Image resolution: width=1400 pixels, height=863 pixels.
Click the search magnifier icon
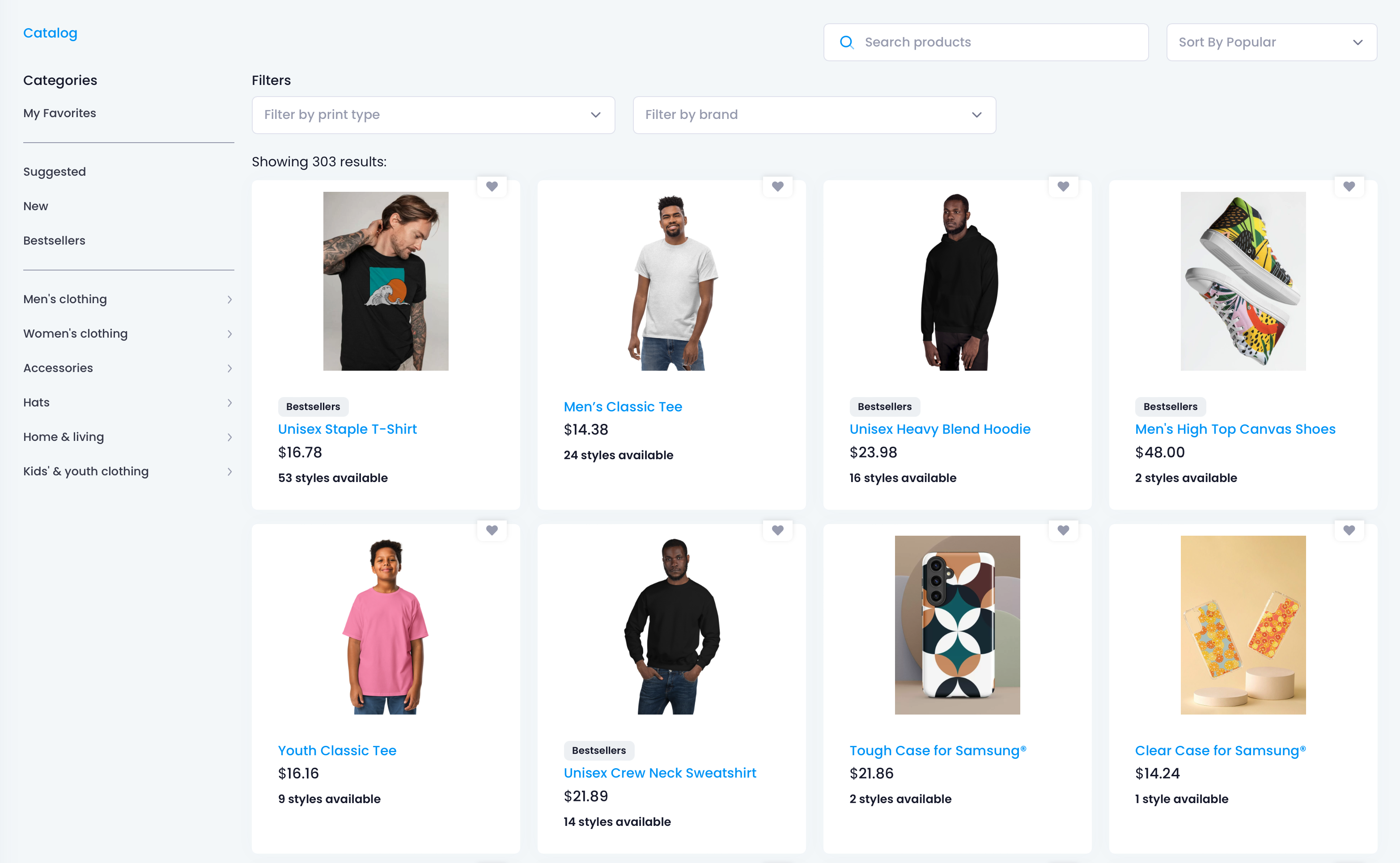coord(847,42)
